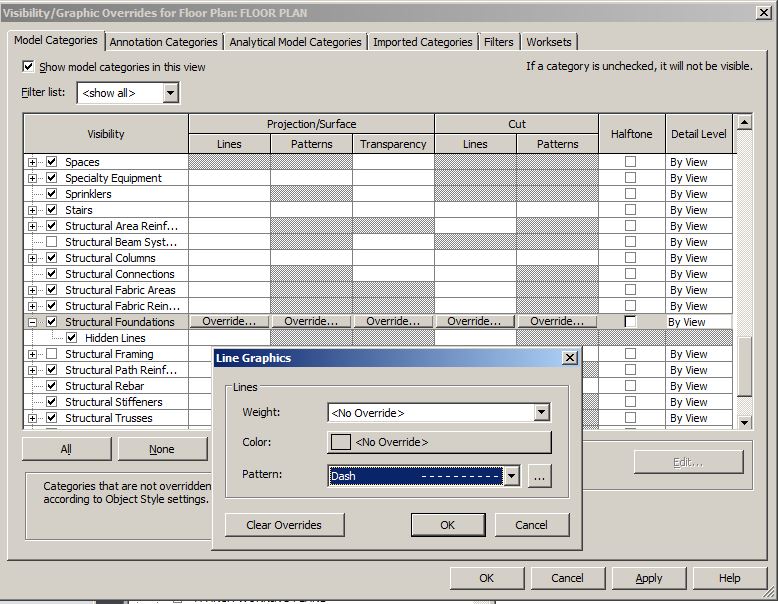Collapse the Structural Foundations tree node
The width and height of the screenshot is (778, 604).
pyautogui.click(x=33, y=322)
